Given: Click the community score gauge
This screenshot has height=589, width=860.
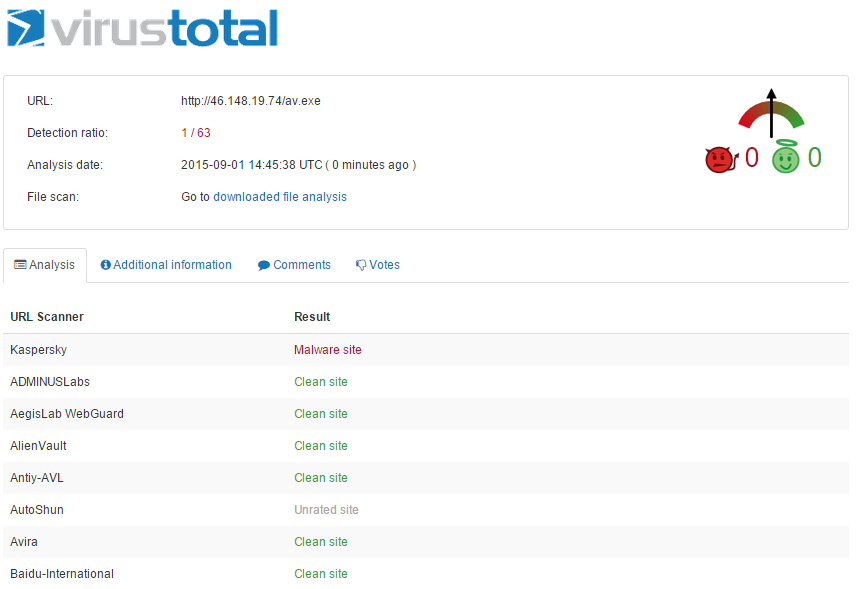Looking at the screenshot, I should [771, 114].
